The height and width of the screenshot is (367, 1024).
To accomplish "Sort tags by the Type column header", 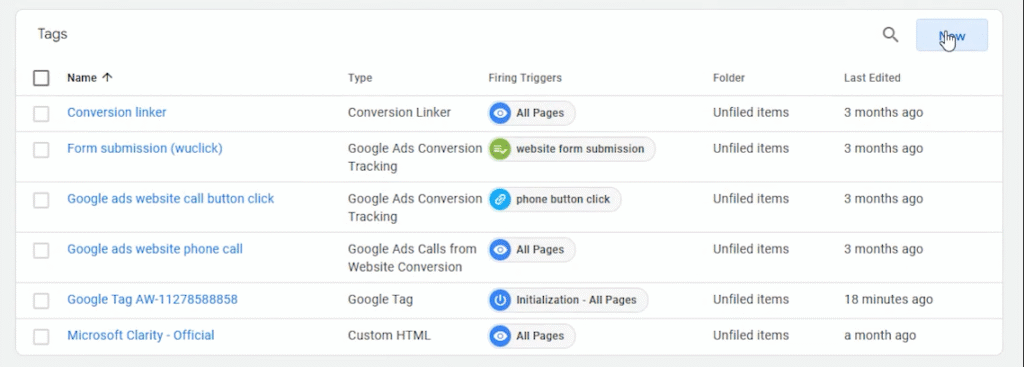I will [360, 78].
